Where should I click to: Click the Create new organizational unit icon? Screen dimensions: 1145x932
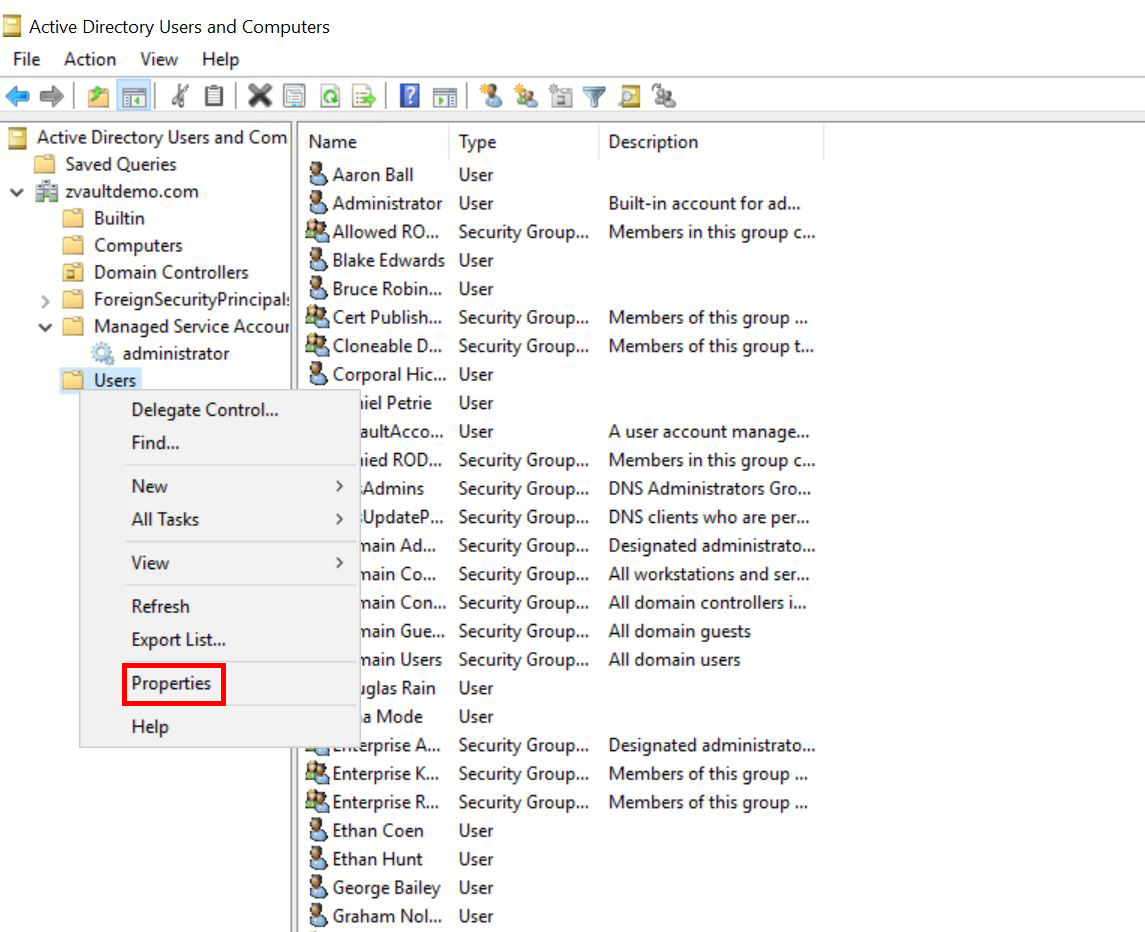click(560, 96)
